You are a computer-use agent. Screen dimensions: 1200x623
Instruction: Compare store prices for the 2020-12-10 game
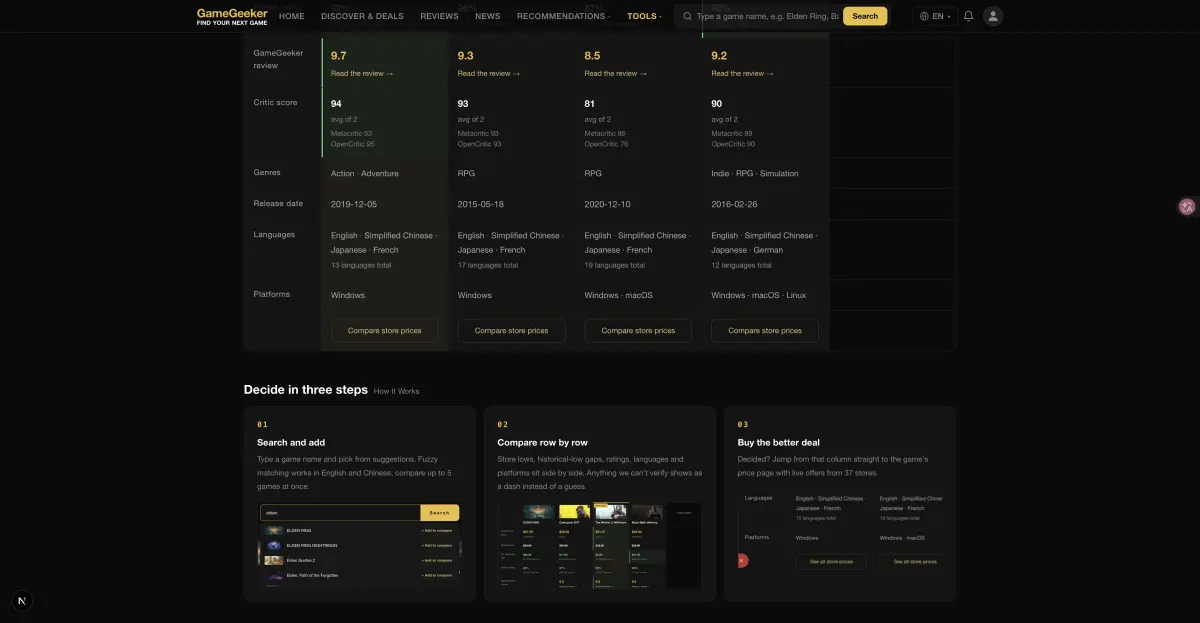[x=638, y=330]
